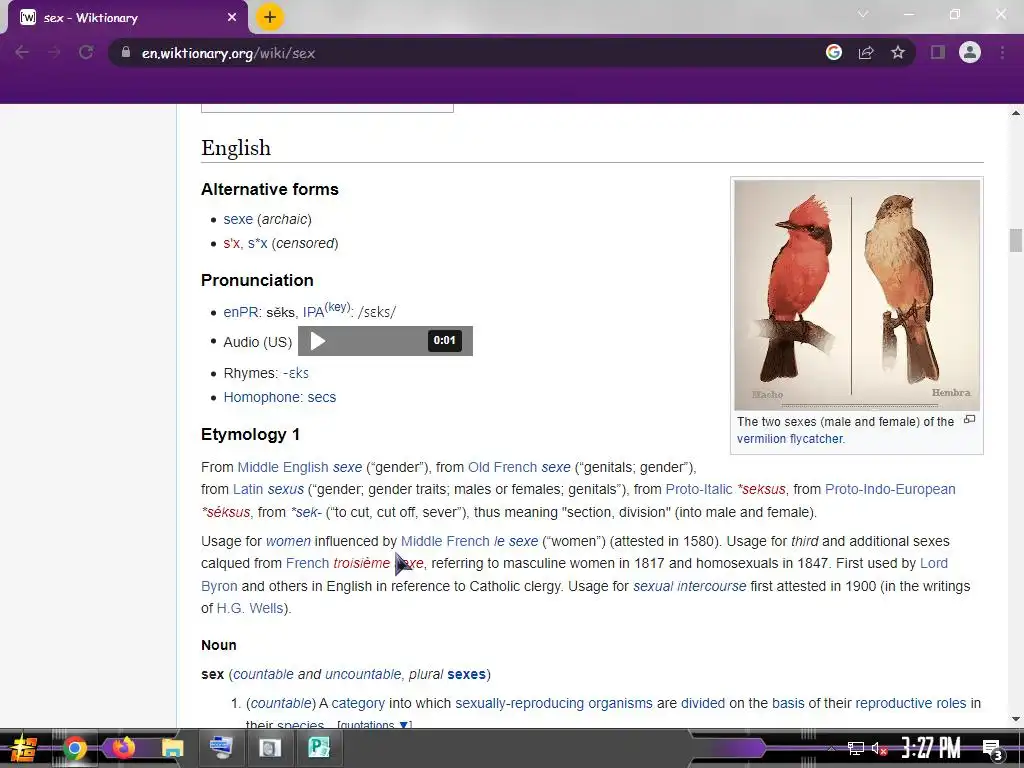Enlarge the flycatcher image via icon
1024x768 pixels.
pyautogui.click(x=970, y=419)
